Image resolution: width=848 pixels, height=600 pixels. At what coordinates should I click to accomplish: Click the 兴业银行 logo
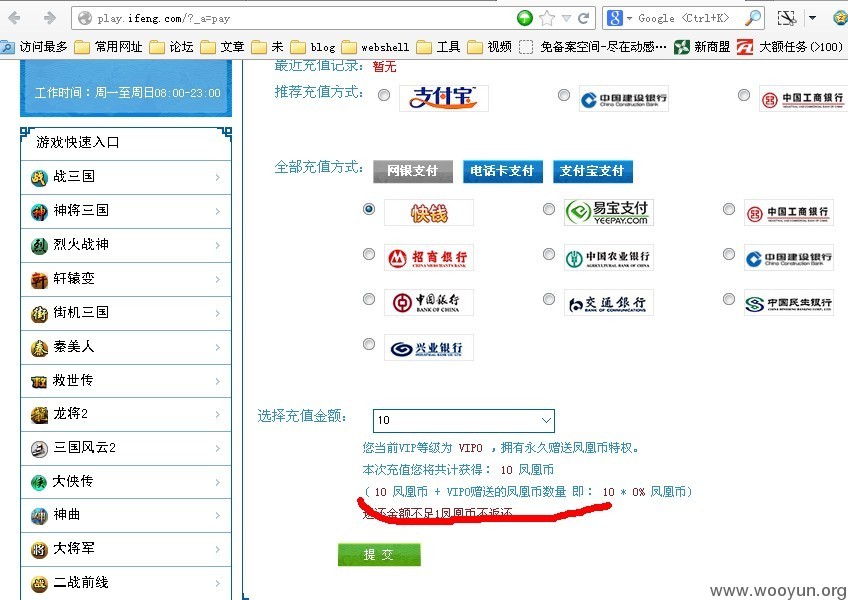(x=429, y=348)
